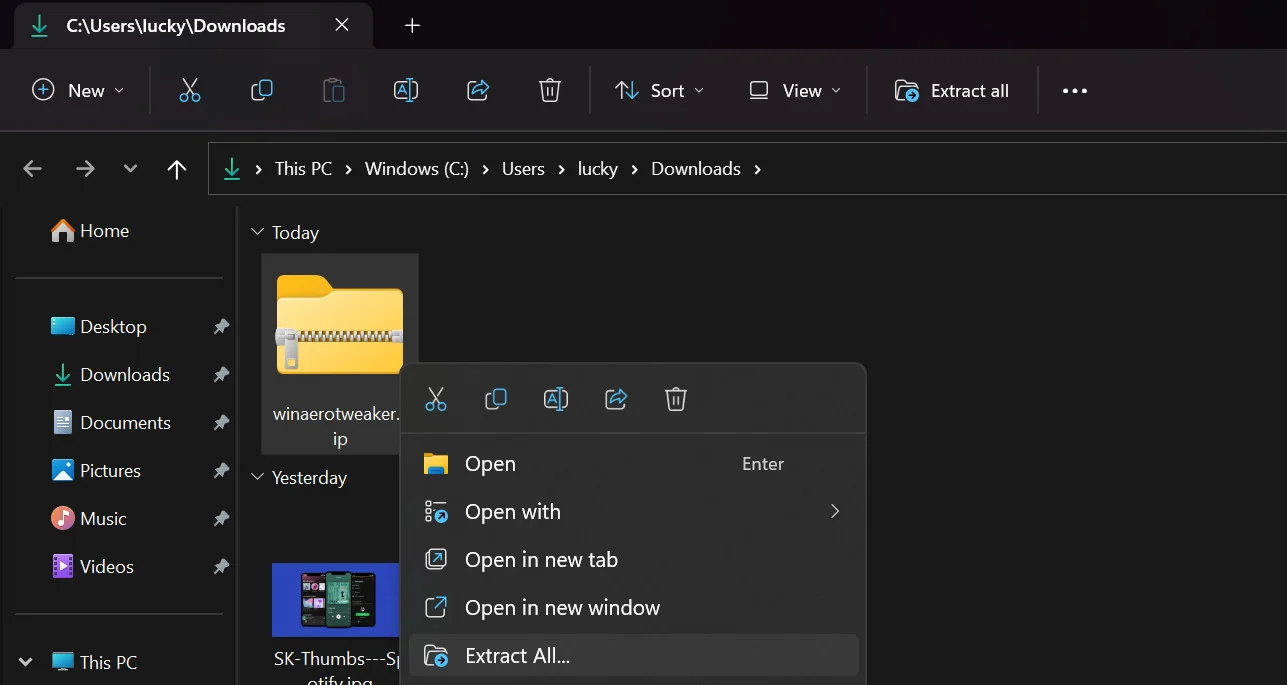The width and height of the screenshot is (1287, 685).
Task: Click the lucky breadcrumb in the address bar
Action: coord(598,169)
